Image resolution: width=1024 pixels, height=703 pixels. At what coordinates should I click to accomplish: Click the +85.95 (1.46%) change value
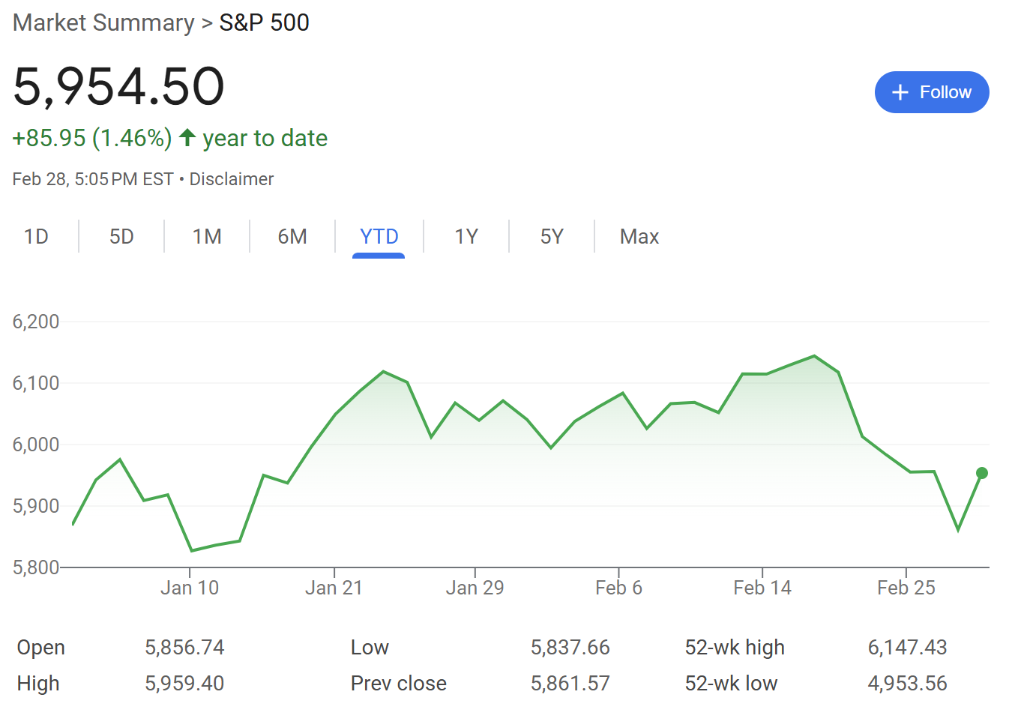pyautogui.click(x=92, y=138)
